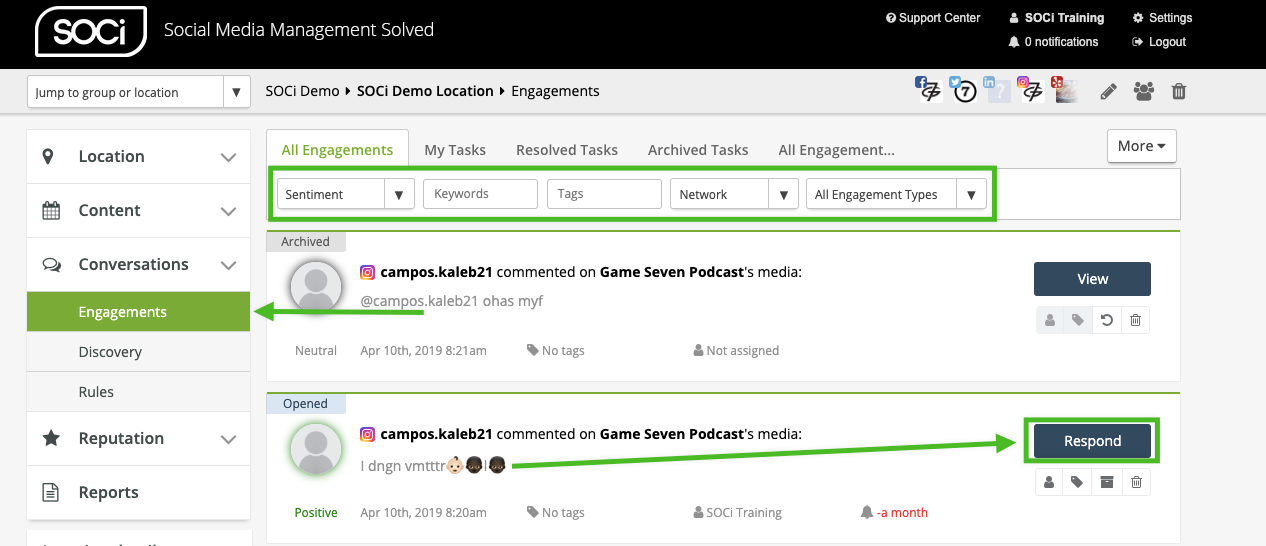Click the Neutral sentiment label
Viewport: 1266px width, 546px height.
(x=316, y=351)
